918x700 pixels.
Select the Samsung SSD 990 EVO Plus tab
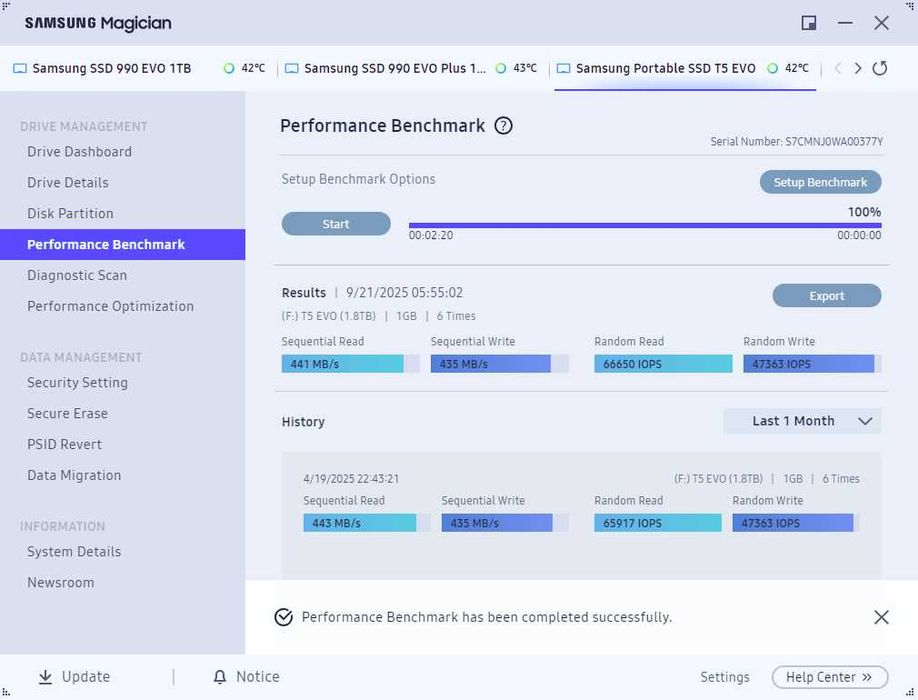click(x=412, y=68)
